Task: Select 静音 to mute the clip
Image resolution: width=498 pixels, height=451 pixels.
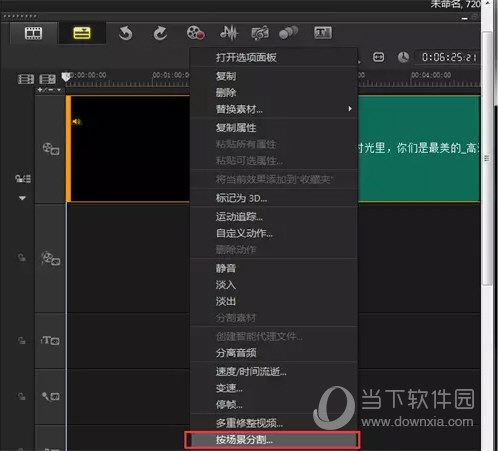Action: (274, 268)
